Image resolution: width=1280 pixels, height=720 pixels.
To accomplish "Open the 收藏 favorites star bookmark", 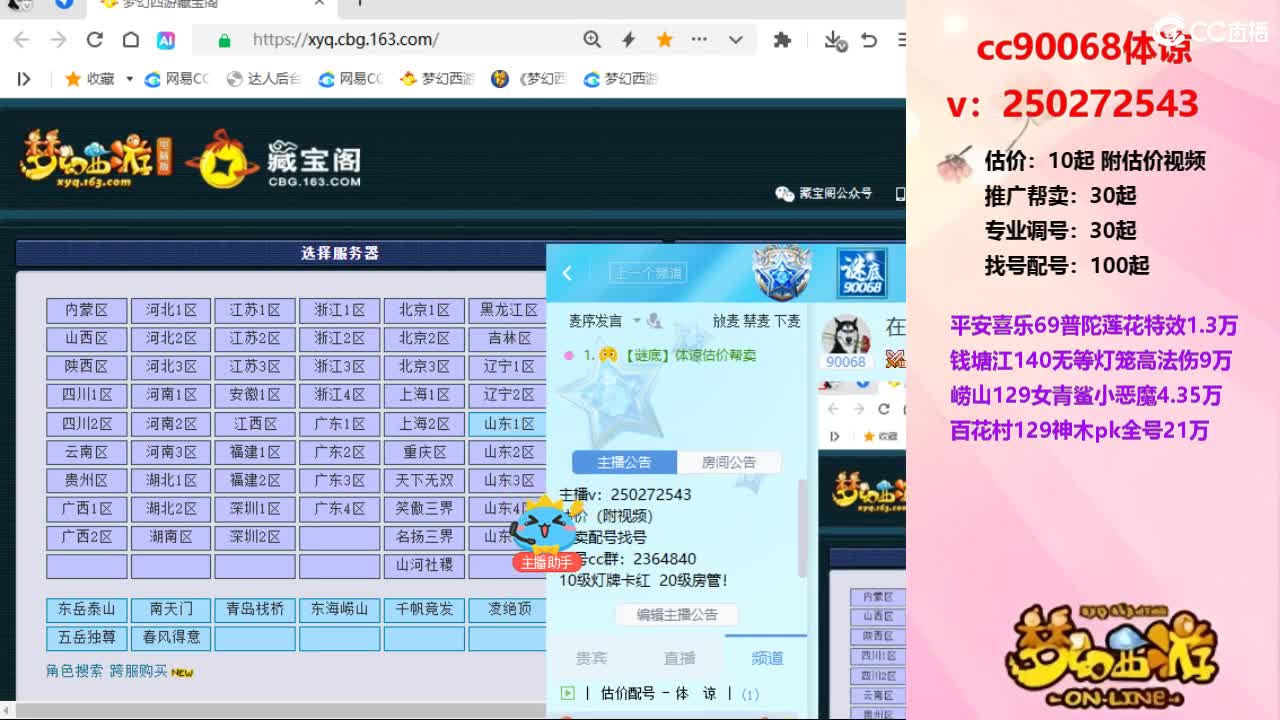I will [x=89, y=79].
